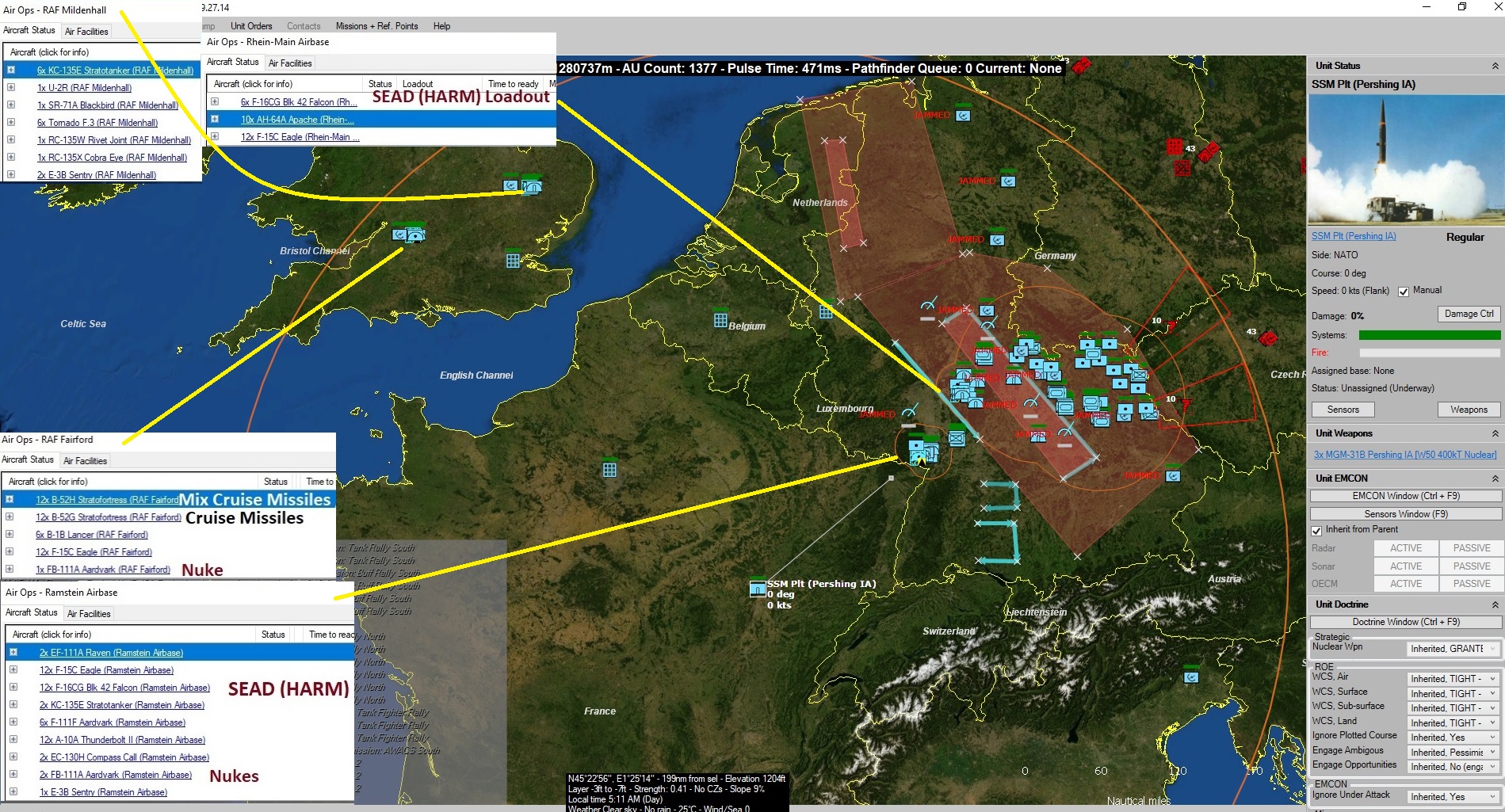This screenshot has height=812, width=1505.
Task: Click the green Systems status bar
Action: [1430, 335]
